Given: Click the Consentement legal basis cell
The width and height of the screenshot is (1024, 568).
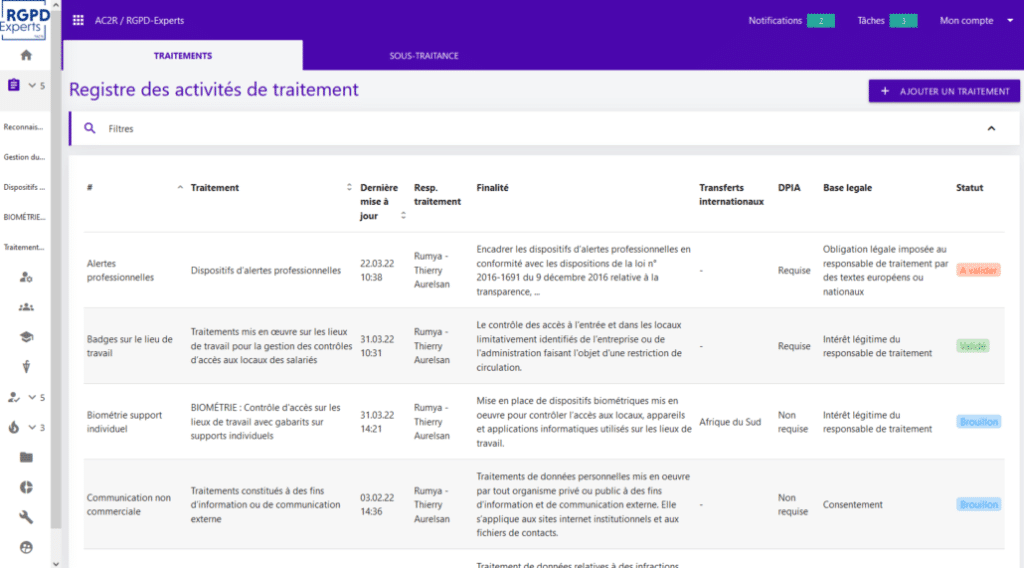Looking at the screenshot, I should click(x=852, y=504).
